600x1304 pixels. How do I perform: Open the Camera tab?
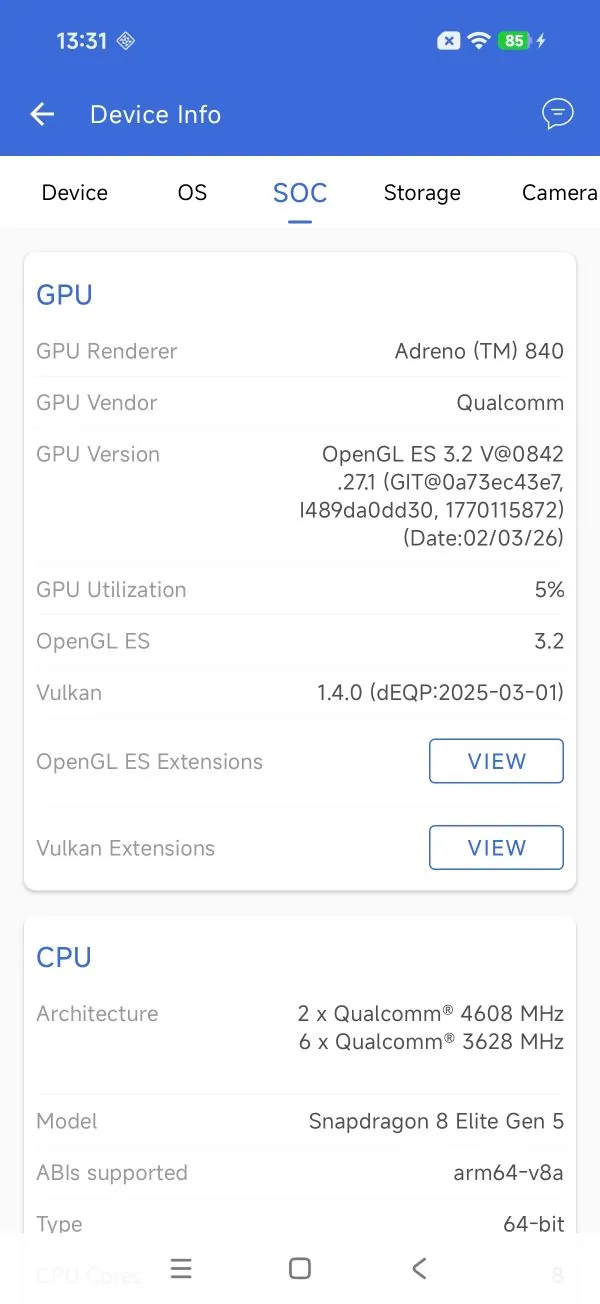[x=560, y=192]
